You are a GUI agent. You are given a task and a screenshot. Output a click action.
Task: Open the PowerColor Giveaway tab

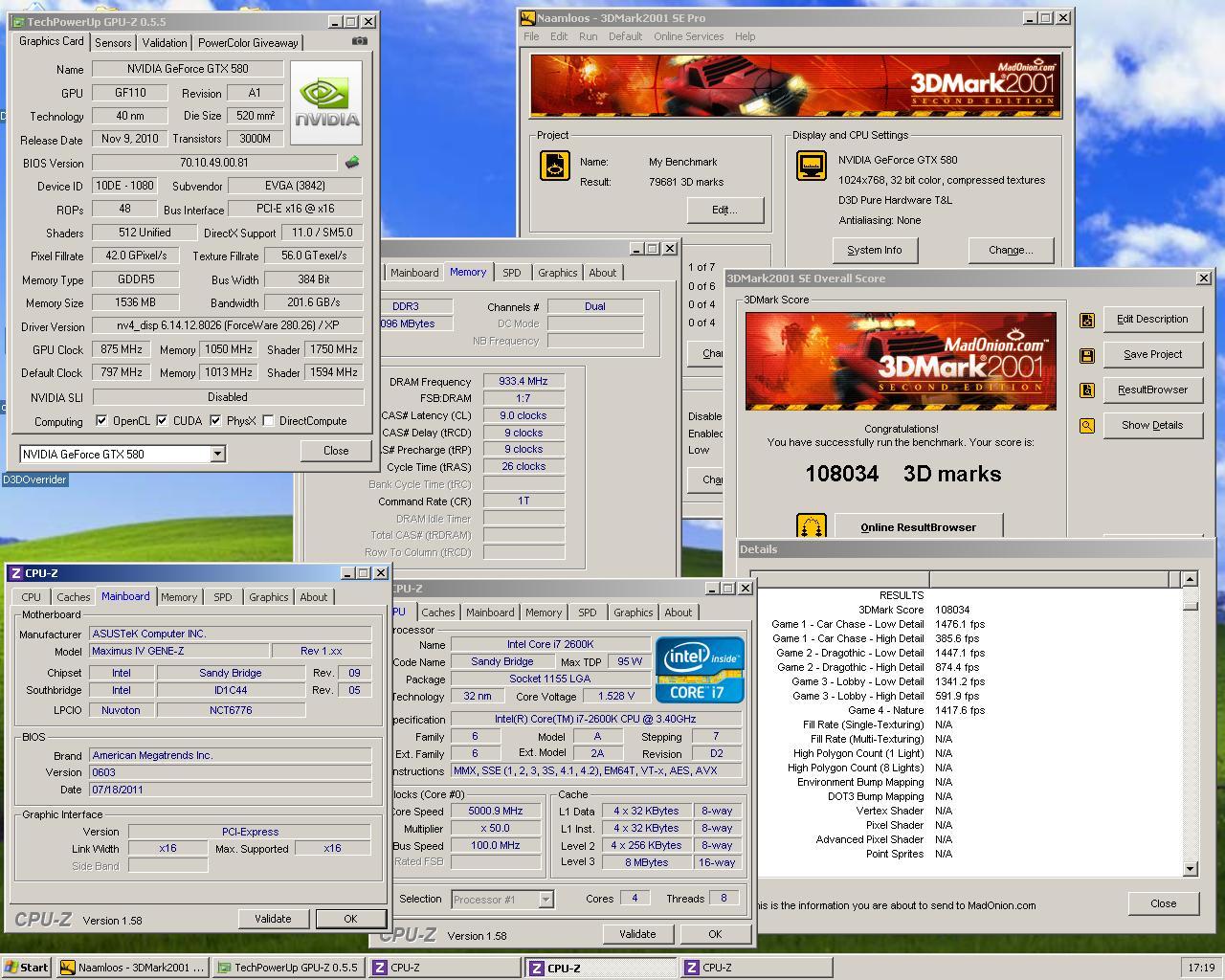coord(248,43)
